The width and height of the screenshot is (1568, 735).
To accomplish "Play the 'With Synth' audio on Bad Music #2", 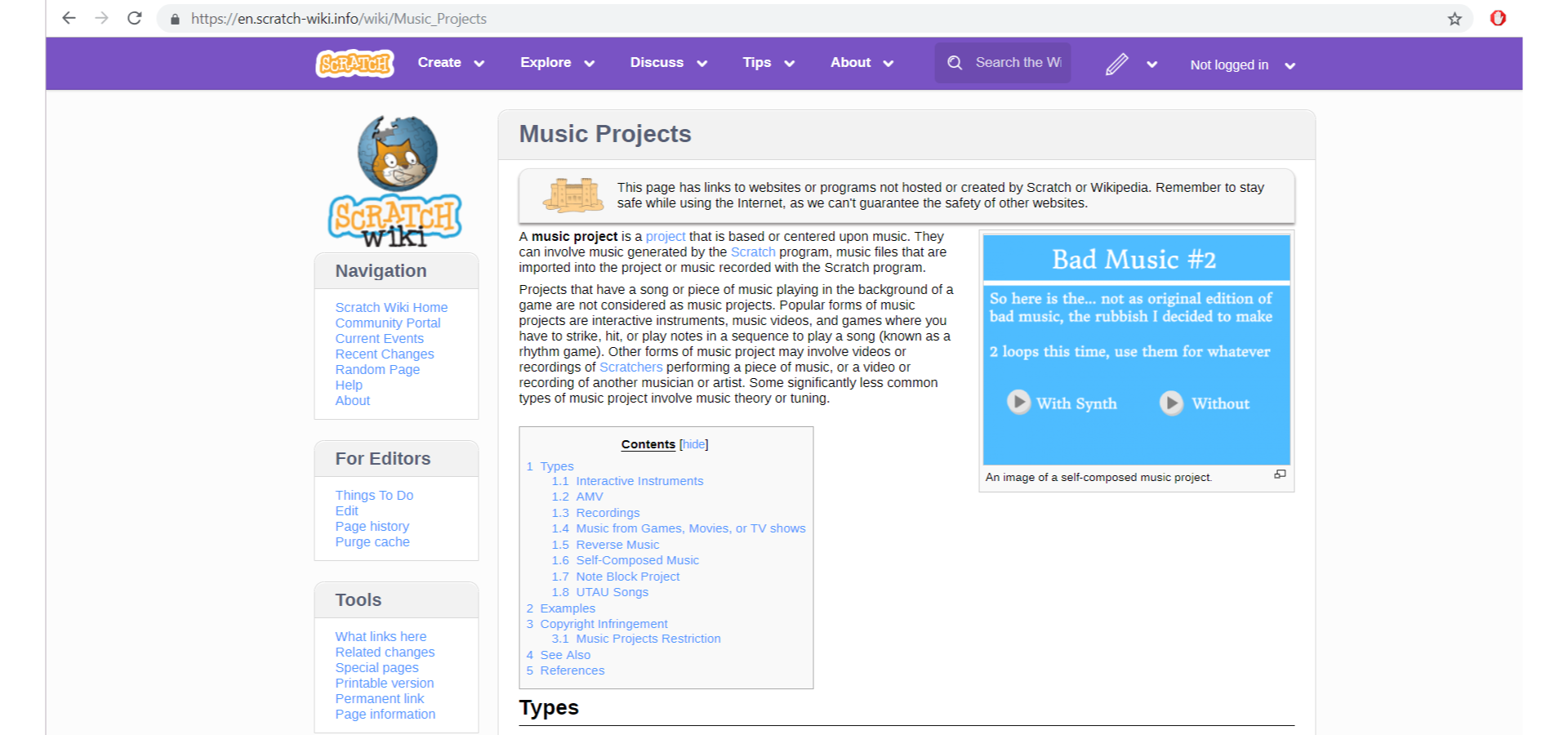I will click(x=1018, y=403).
